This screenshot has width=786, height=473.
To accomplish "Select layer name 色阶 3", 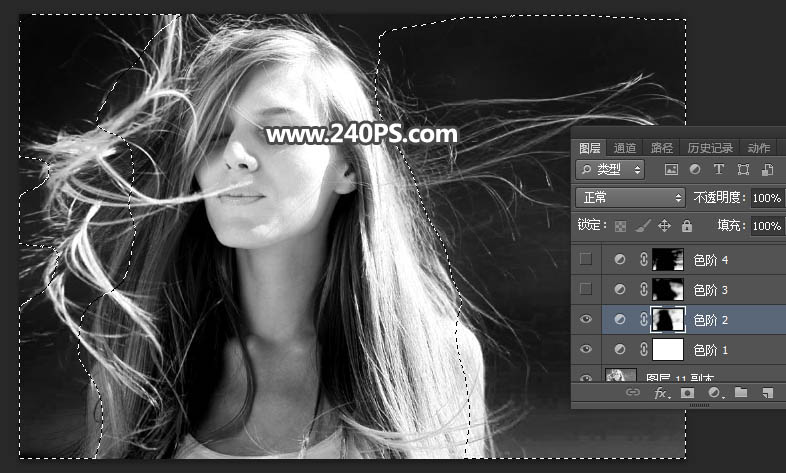I will 710,290.
